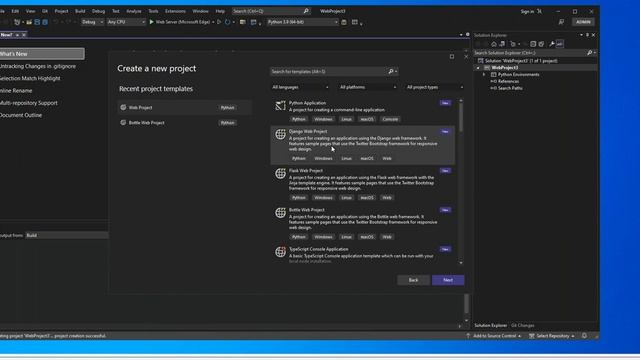Image resolution: width=640 pixels, height=360 pixels.
Task: Click the green Start debugging arrow
Action: click(151, 22)
